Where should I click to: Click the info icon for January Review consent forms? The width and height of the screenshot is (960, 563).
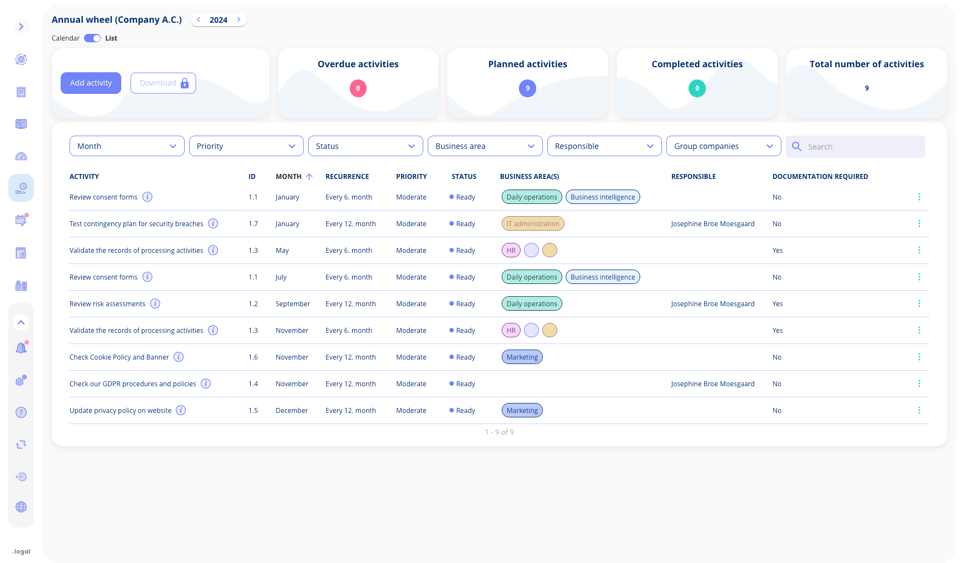click(148, 197)
